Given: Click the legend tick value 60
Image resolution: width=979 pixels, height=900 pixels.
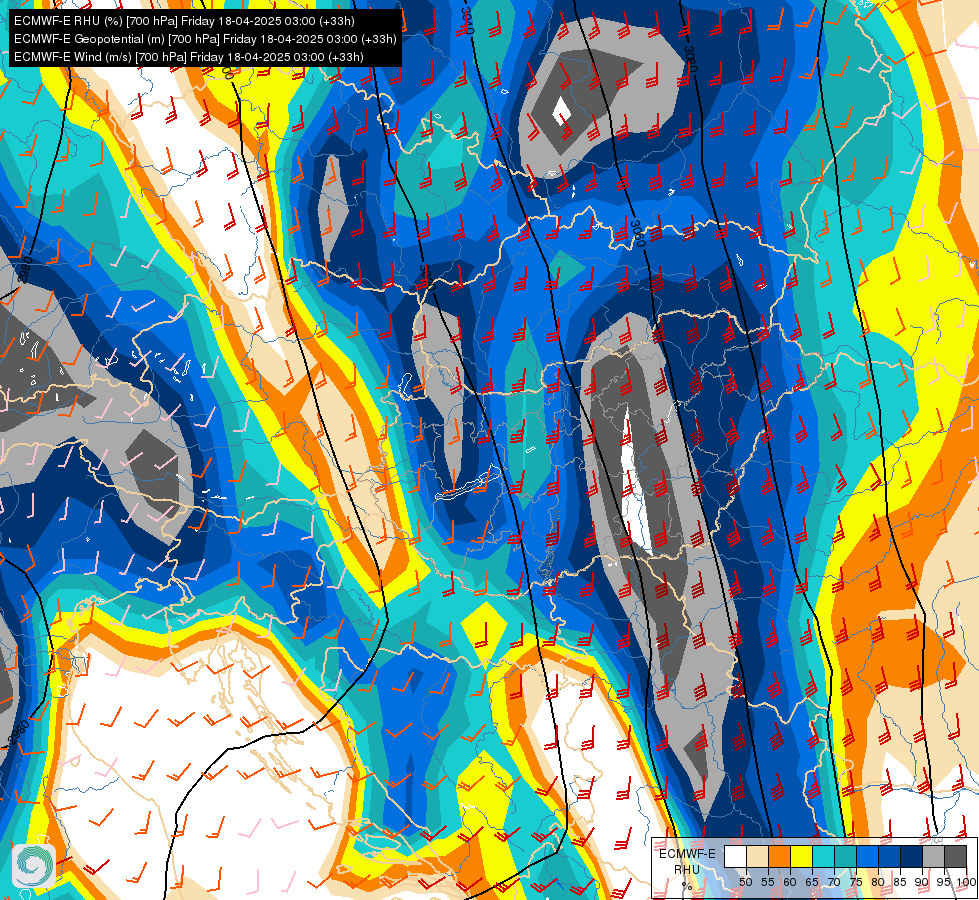Looking at the screenshot, I should pyautogui.click(x=790, y=882).
